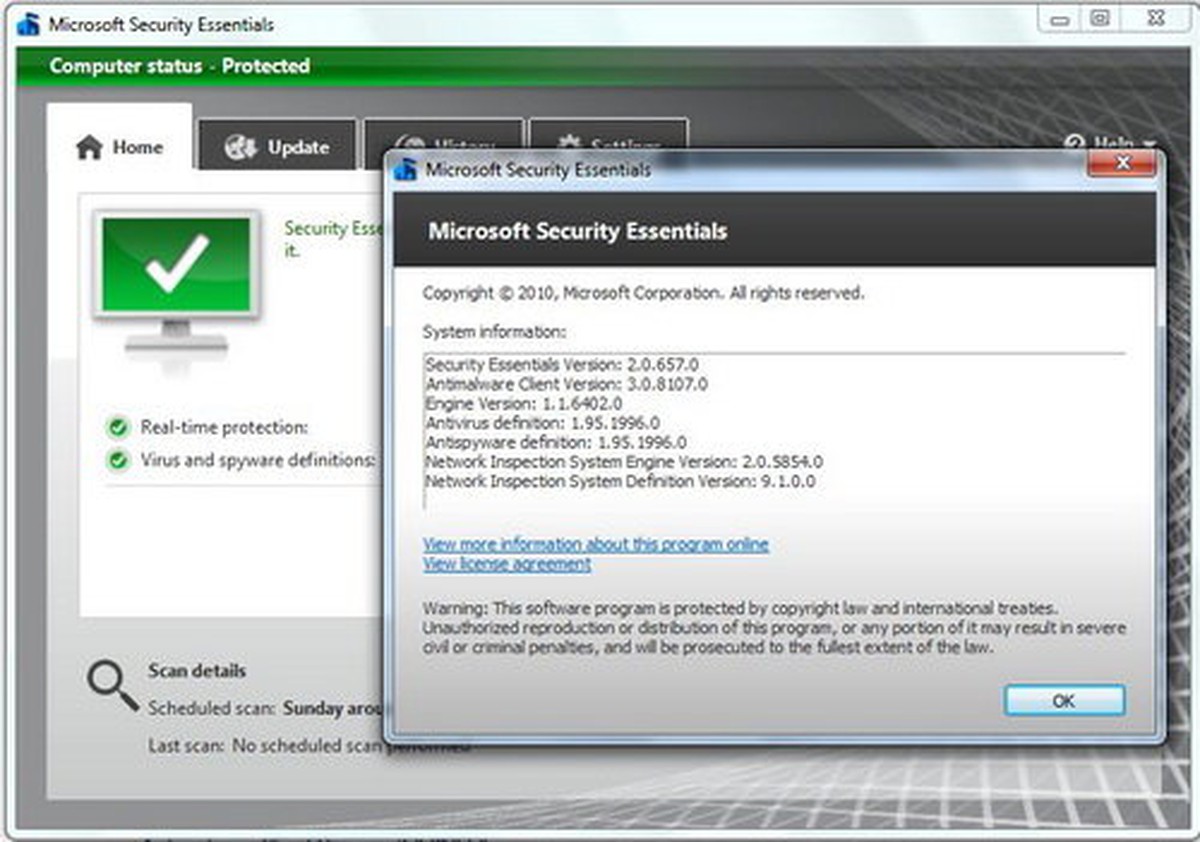Click the About dialog title bar app icon
Viewport: 1200px width, 842px height.
coord(406,170)
